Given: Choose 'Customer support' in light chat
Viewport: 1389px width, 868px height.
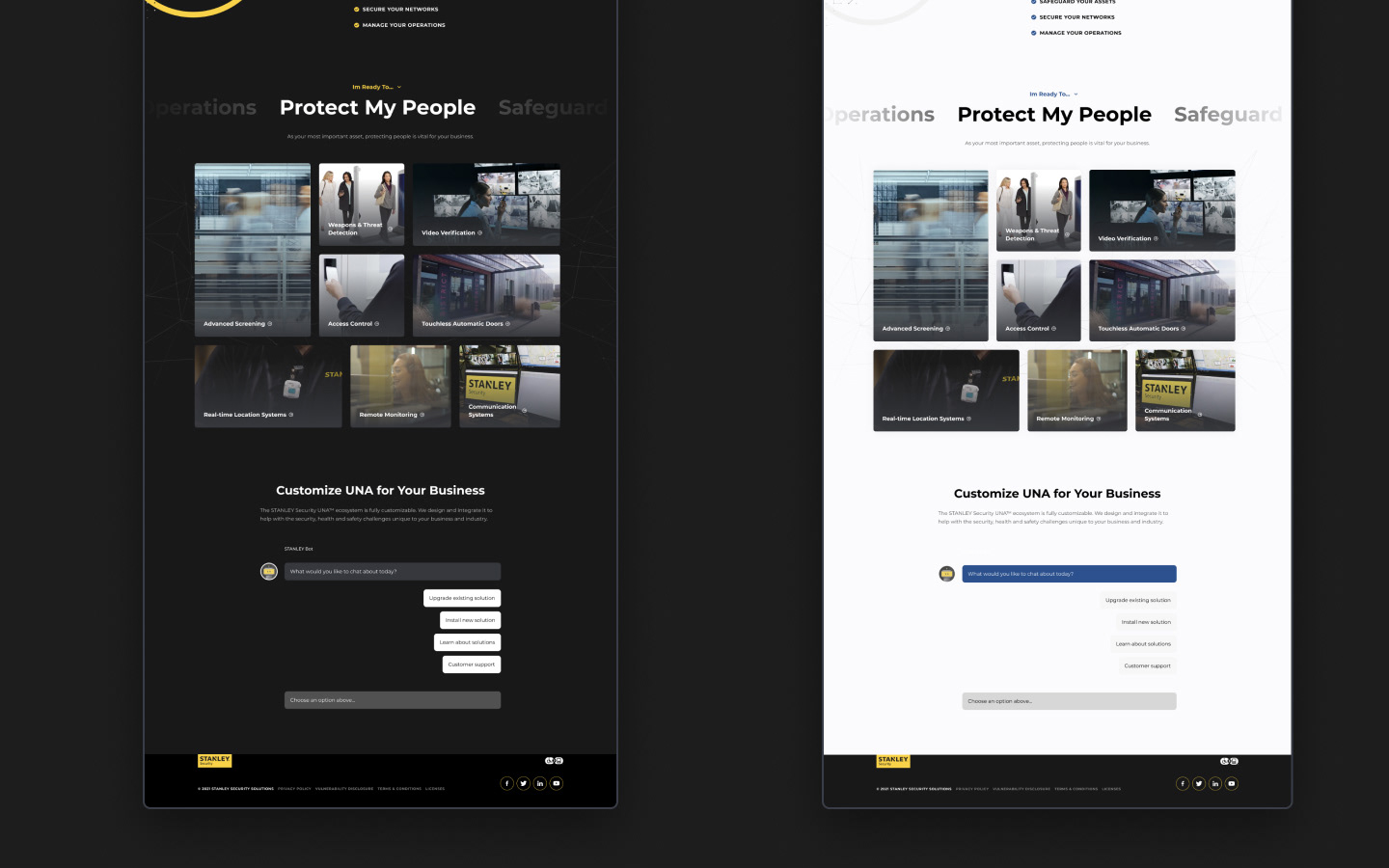Looking at the screenshot, I should coord(1148,665).
